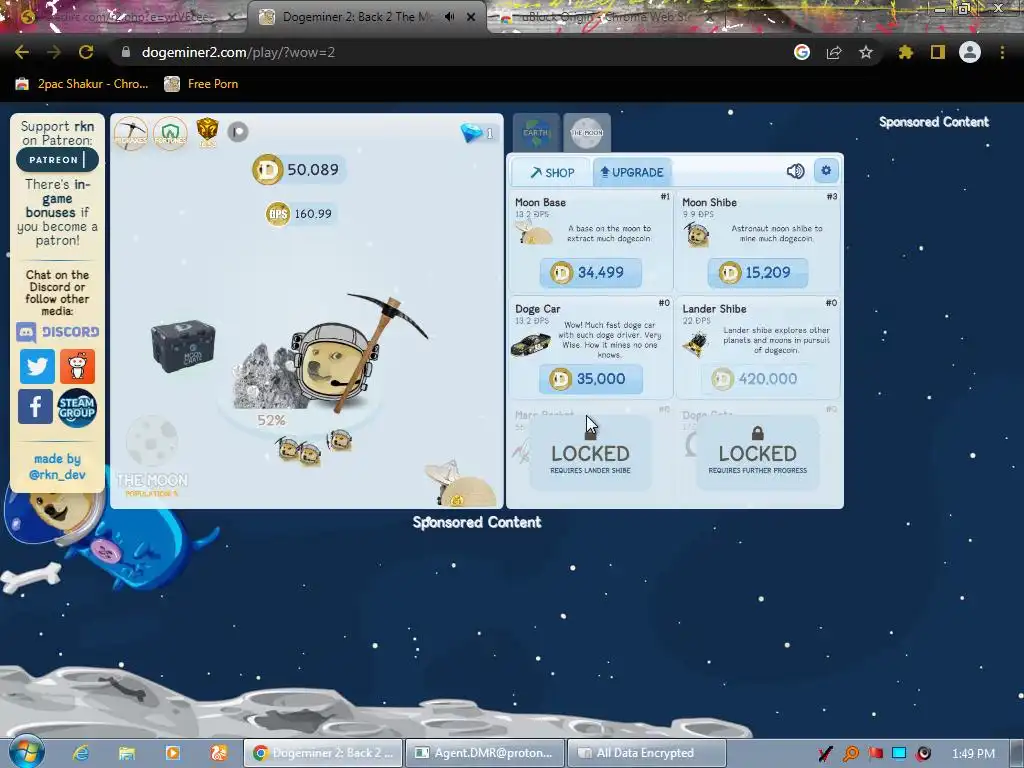Open the Agent.DMR@proton taskbar window

click(x=485, y=753)
